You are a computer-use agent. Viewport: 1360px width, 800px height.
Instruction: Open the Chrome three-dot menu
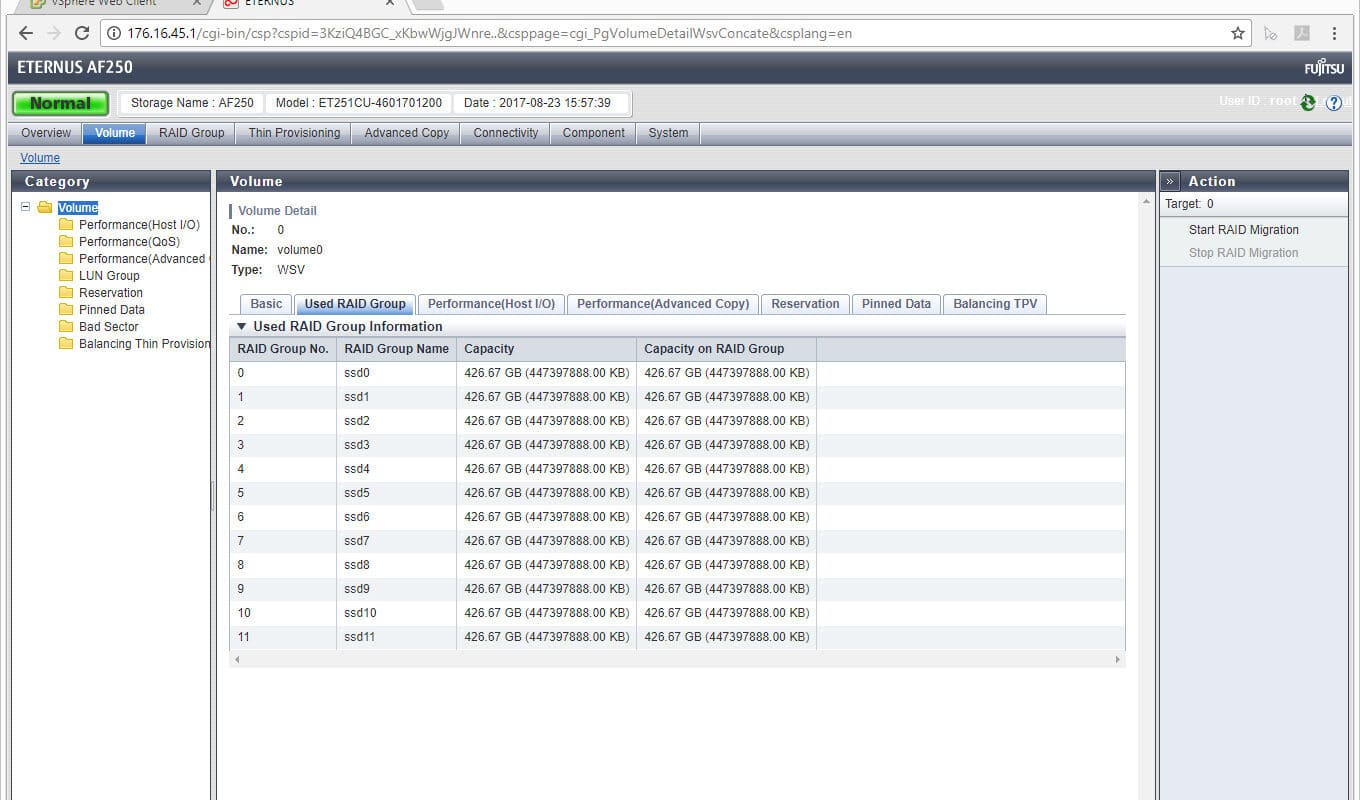(1335, 33)
